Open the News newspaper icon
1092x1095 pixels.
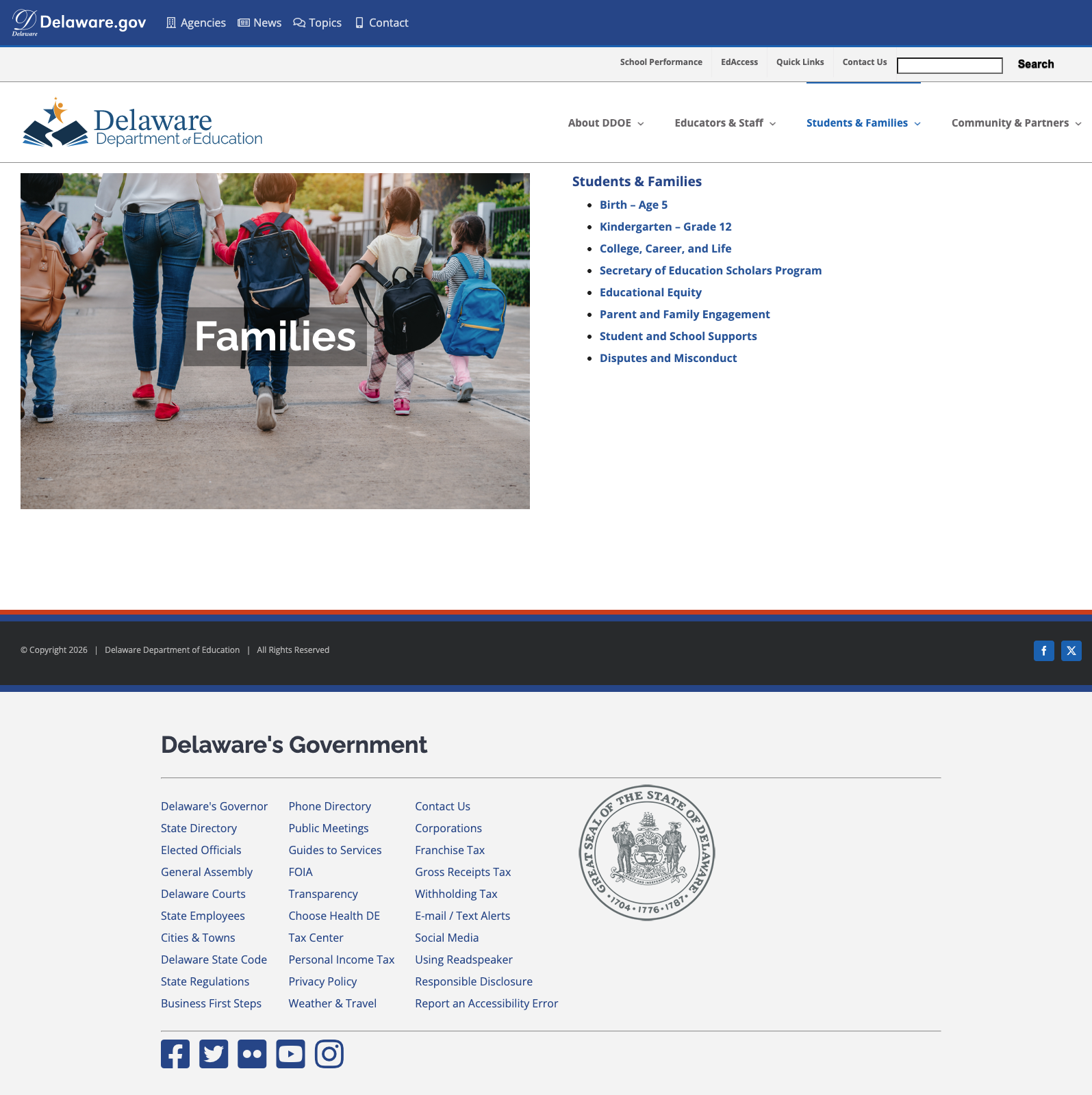click(x=244, y=23)
